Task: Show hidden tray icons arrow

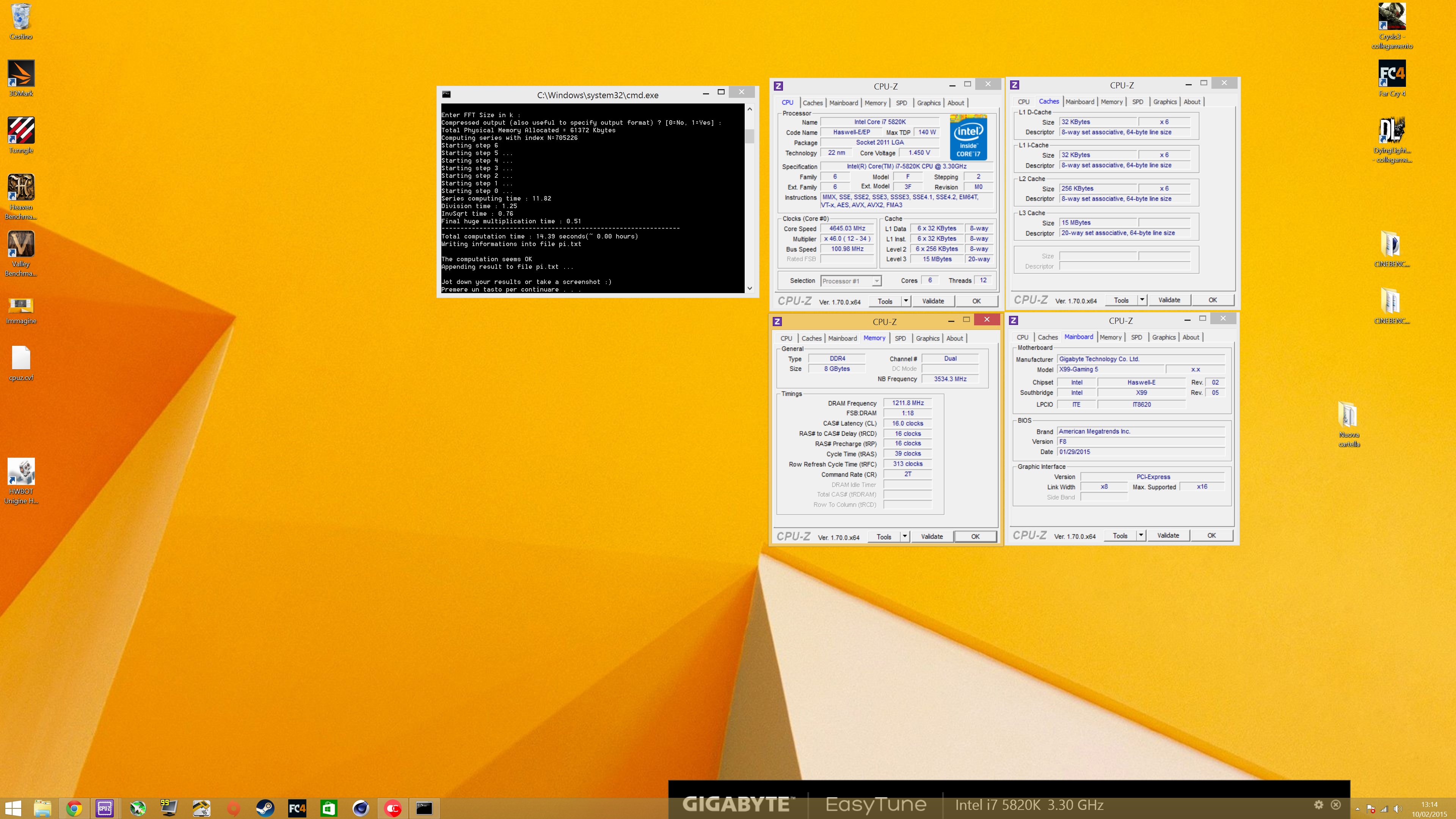Action: 1357,809
